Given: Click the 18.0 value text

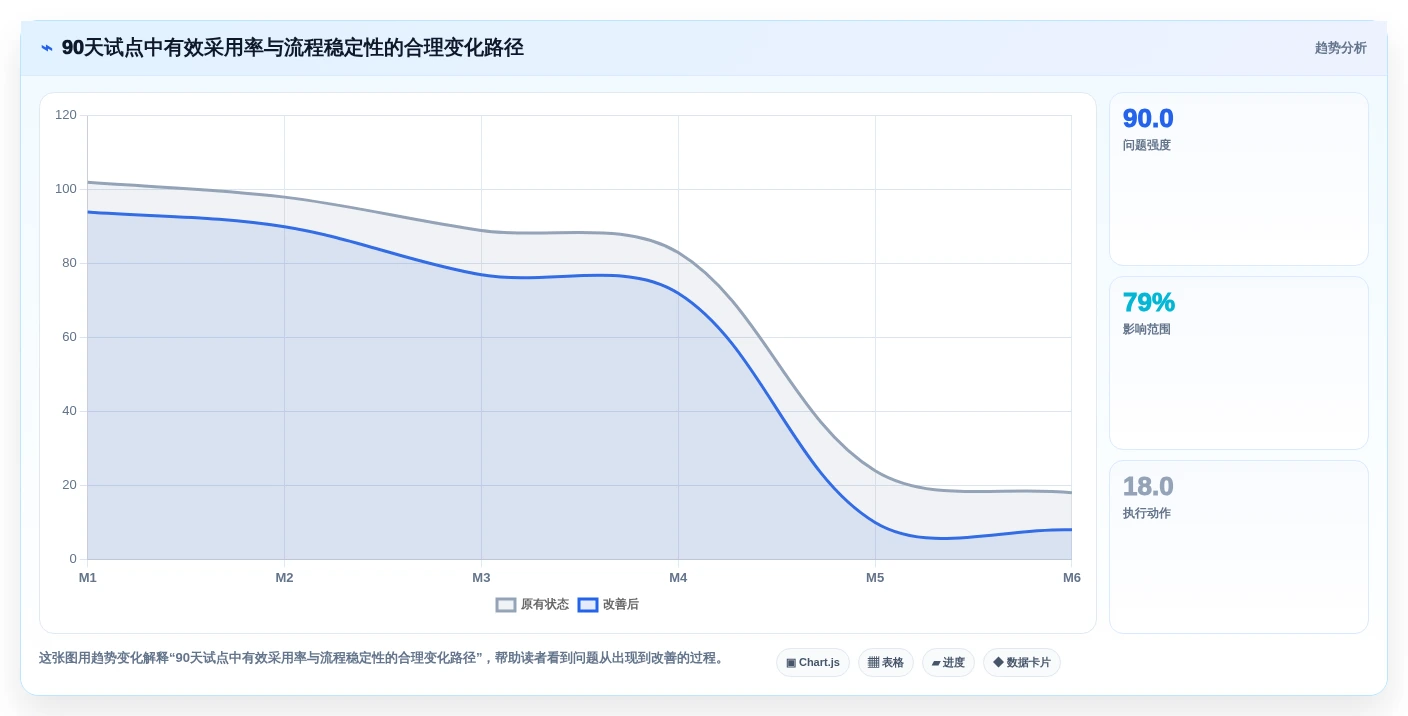Looking at the screenshot, I should coord(1148,487).
